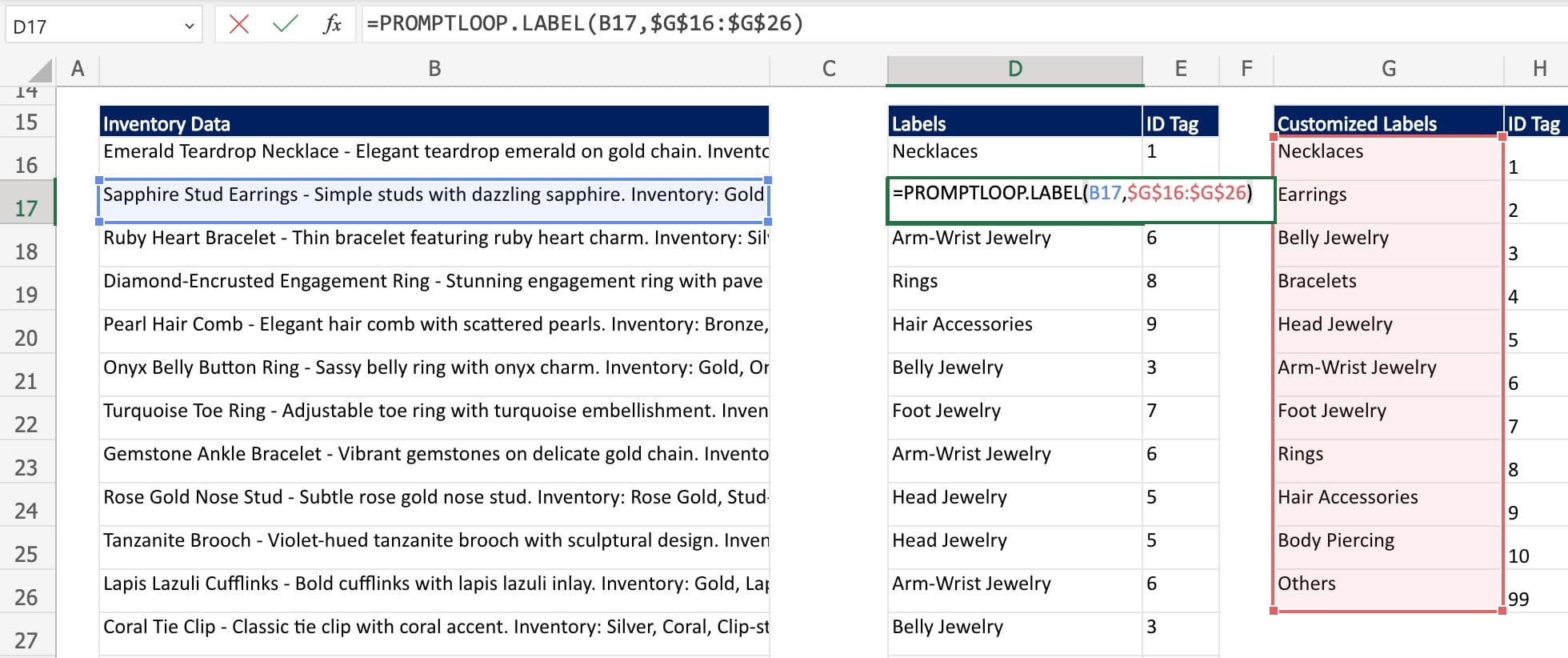Cancel the formula entry with X icon
The height and width of the screenshot is (658, 1568).
[x=238, y=24]
